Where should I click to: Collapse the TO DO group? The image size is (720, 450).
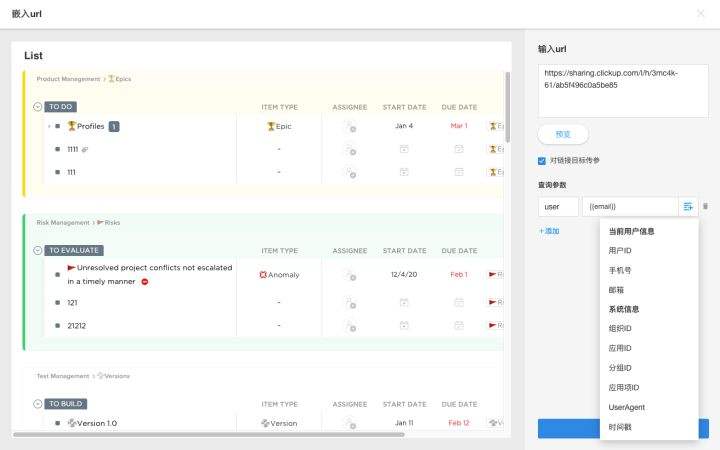tap(38, 107)
